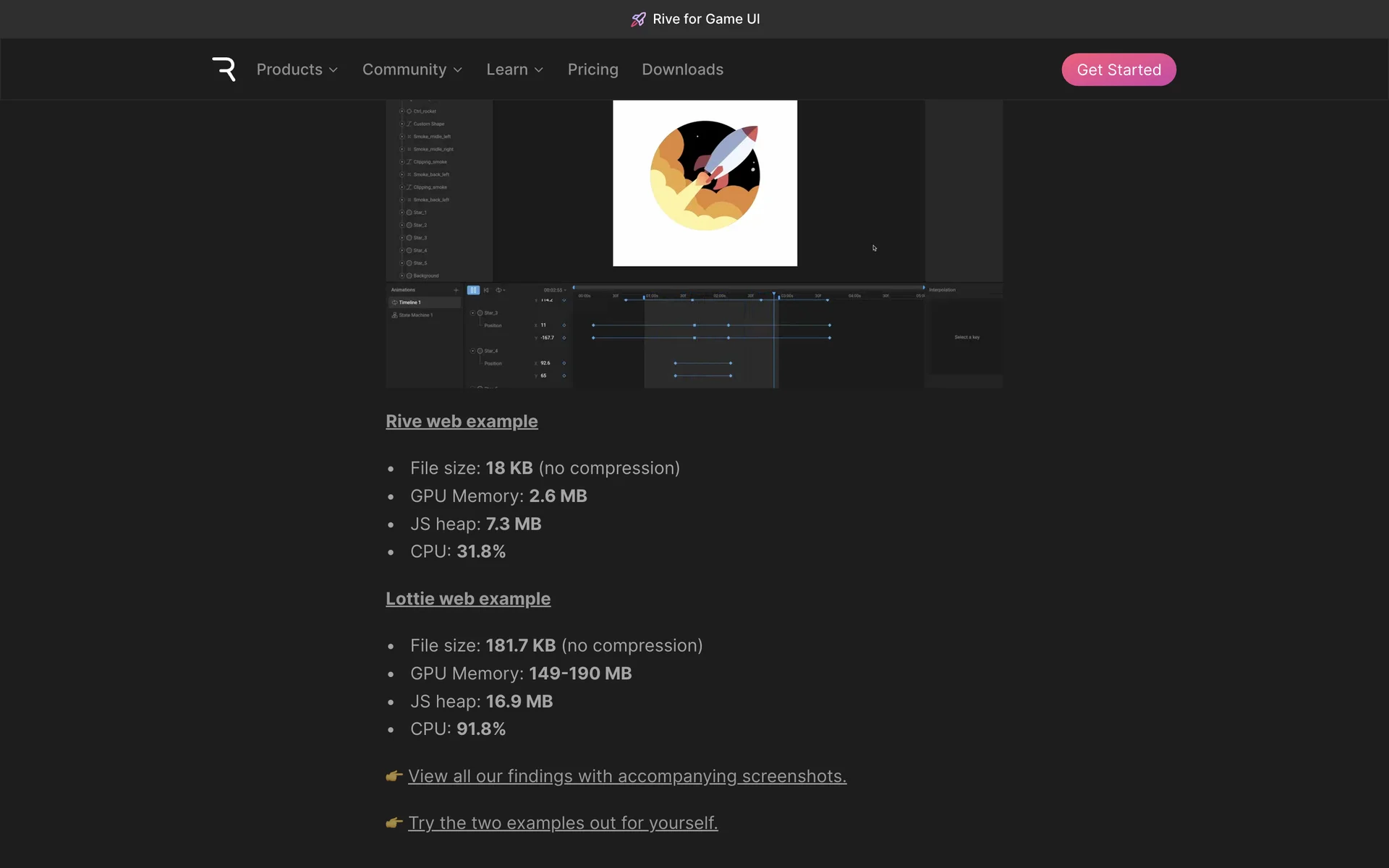Viewport: 1389px width, 868px height.
Task: Click the Rive logo icon
Action: tap(224, 69)
